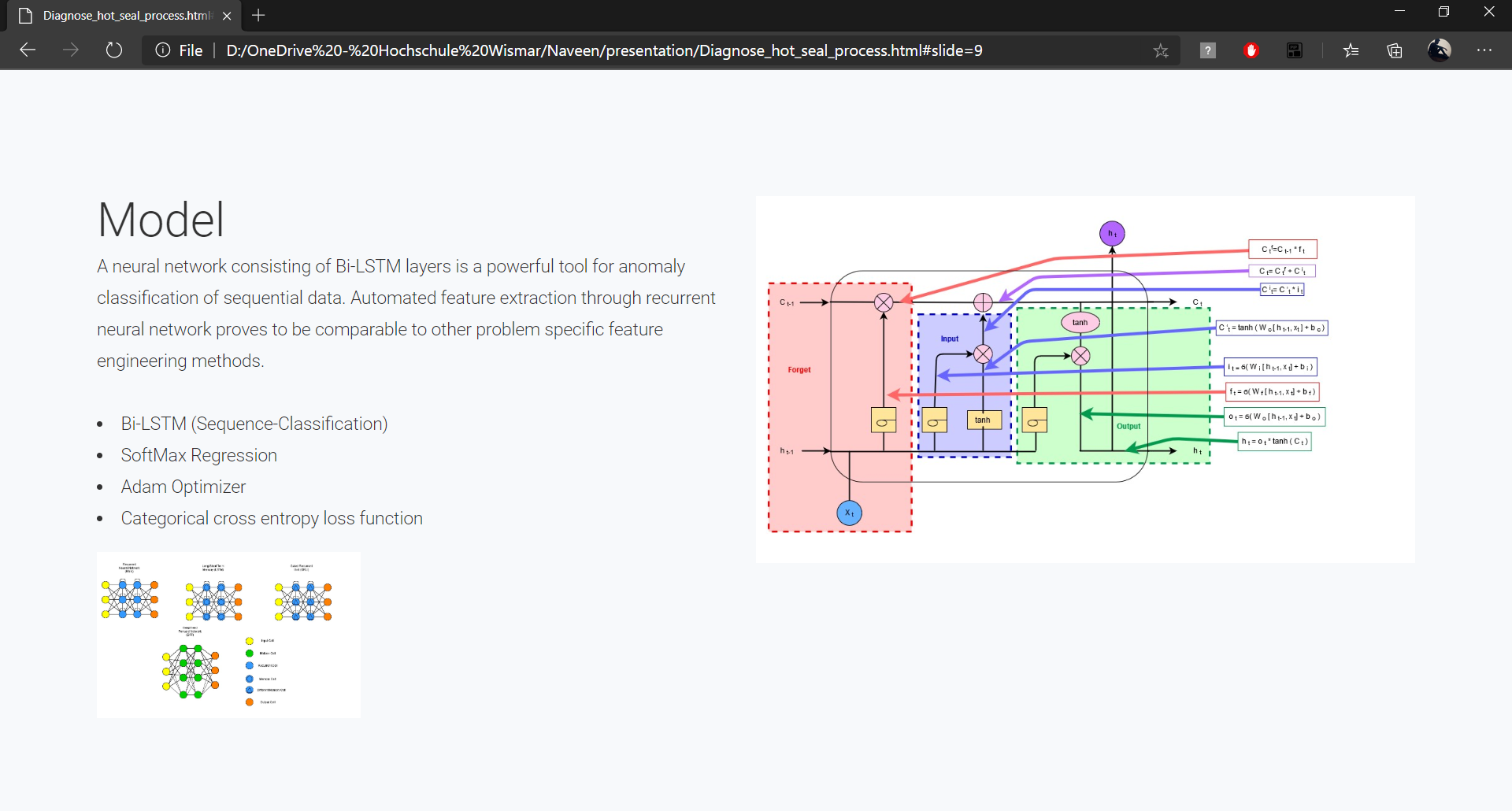
Task: Click the neural network comparison thumbnail image
Action: point(228,635)
